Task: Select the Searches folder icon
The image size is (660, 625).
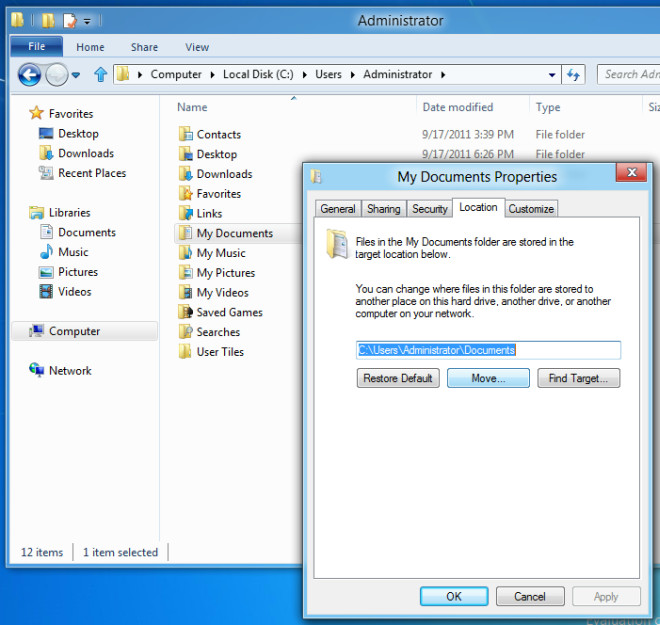Action: point(185,332)
